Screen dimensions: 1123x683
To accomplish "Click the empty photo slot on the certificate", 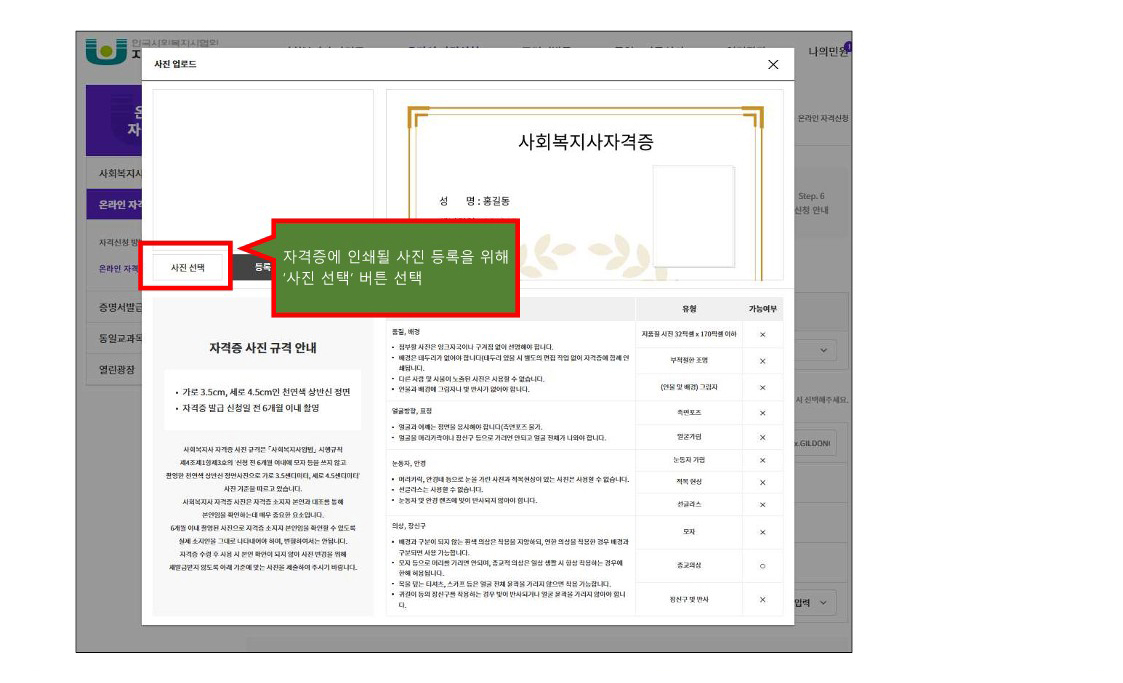I will click(693, 216).
